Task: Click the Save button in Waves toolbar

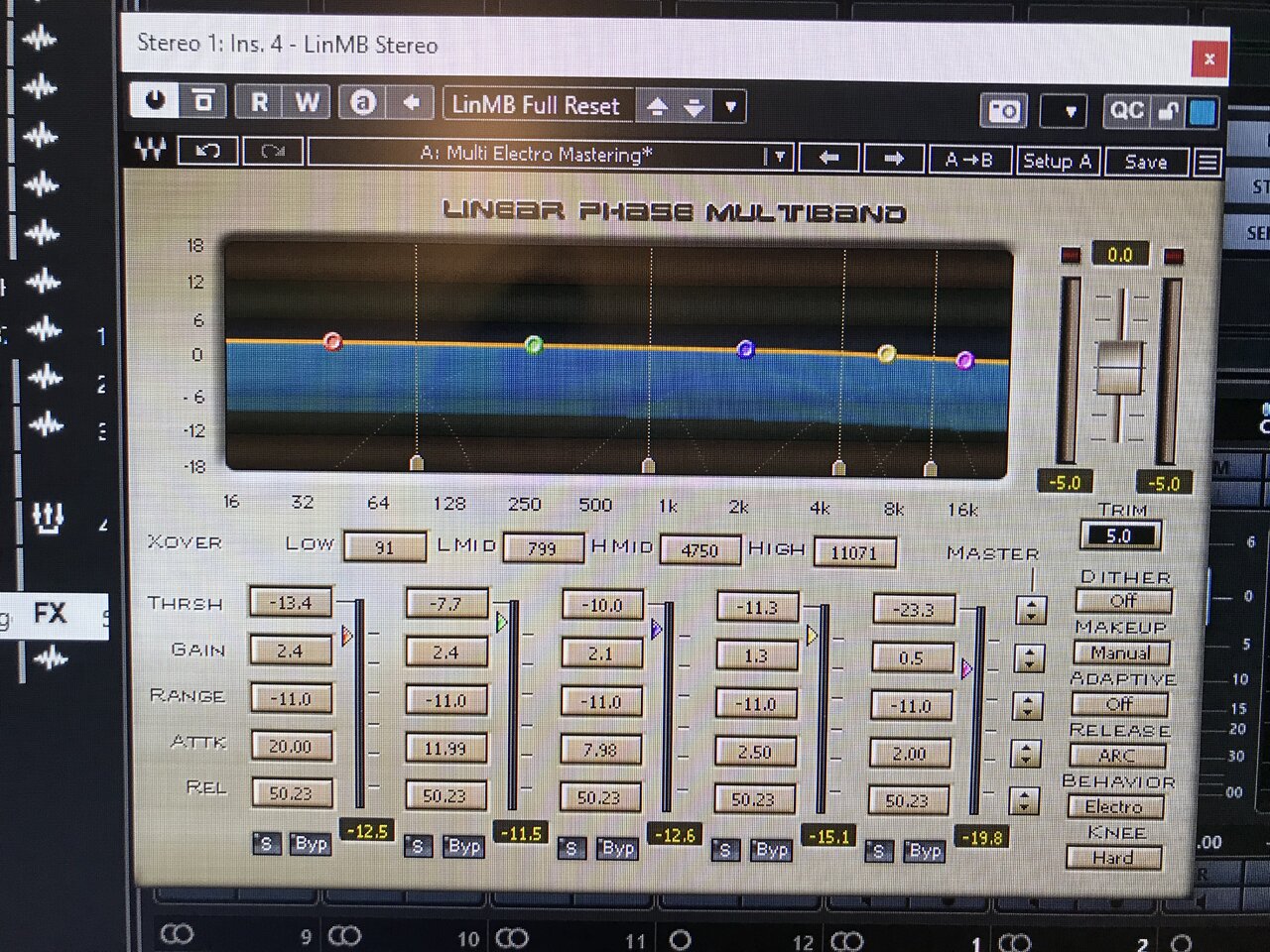Action: (x=1146, y=162)
